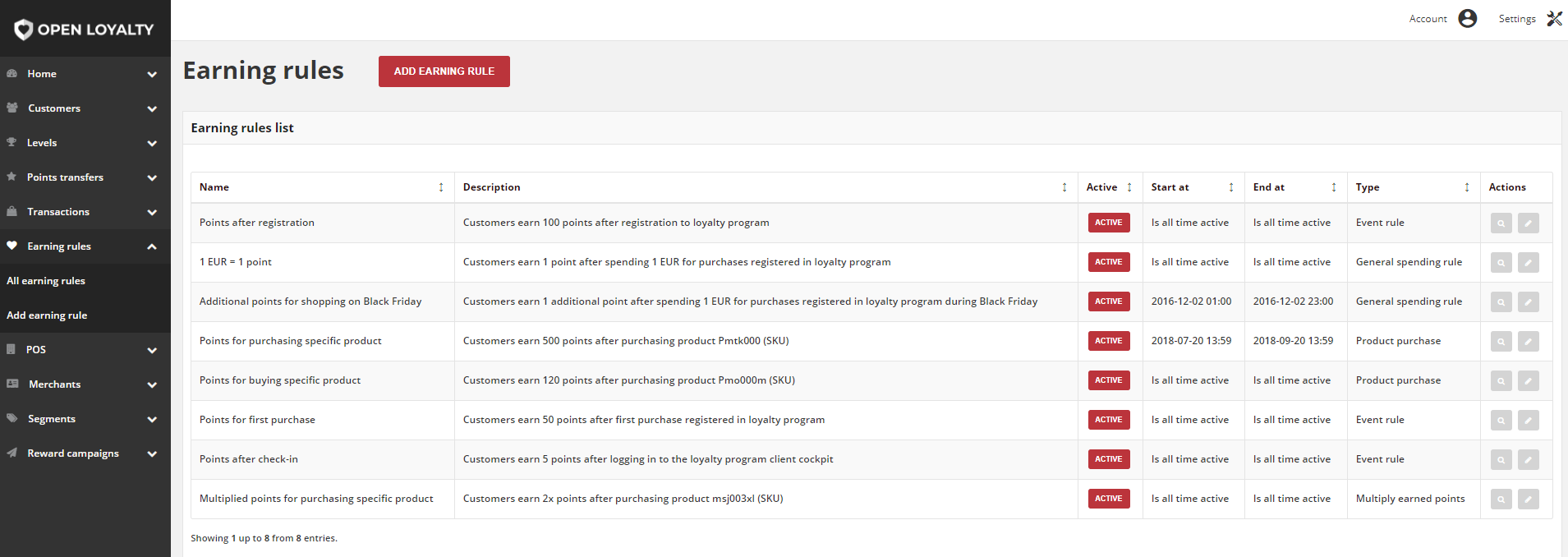Toggle ACTIVE status for Points after registration

pos(1109,223)
